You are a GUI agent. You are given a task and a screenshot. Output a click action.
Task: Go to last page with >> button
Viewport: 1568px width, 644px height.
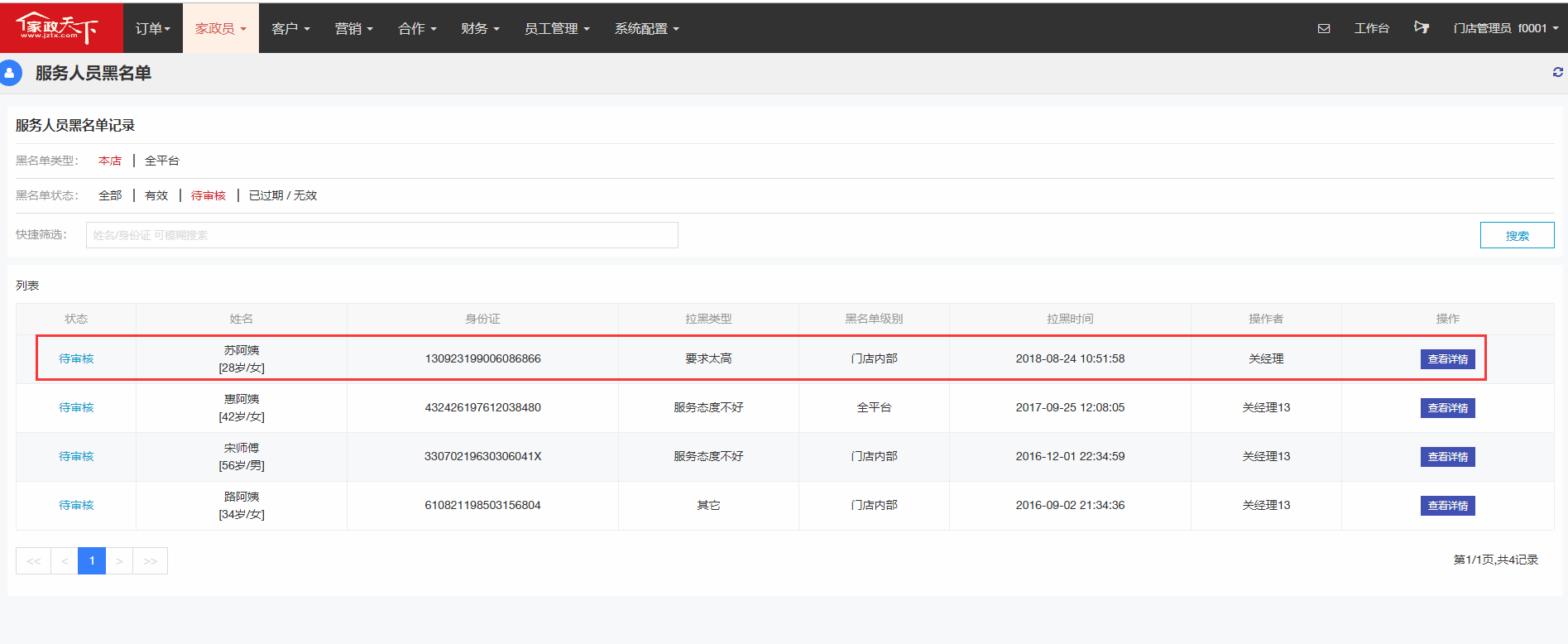151,560
